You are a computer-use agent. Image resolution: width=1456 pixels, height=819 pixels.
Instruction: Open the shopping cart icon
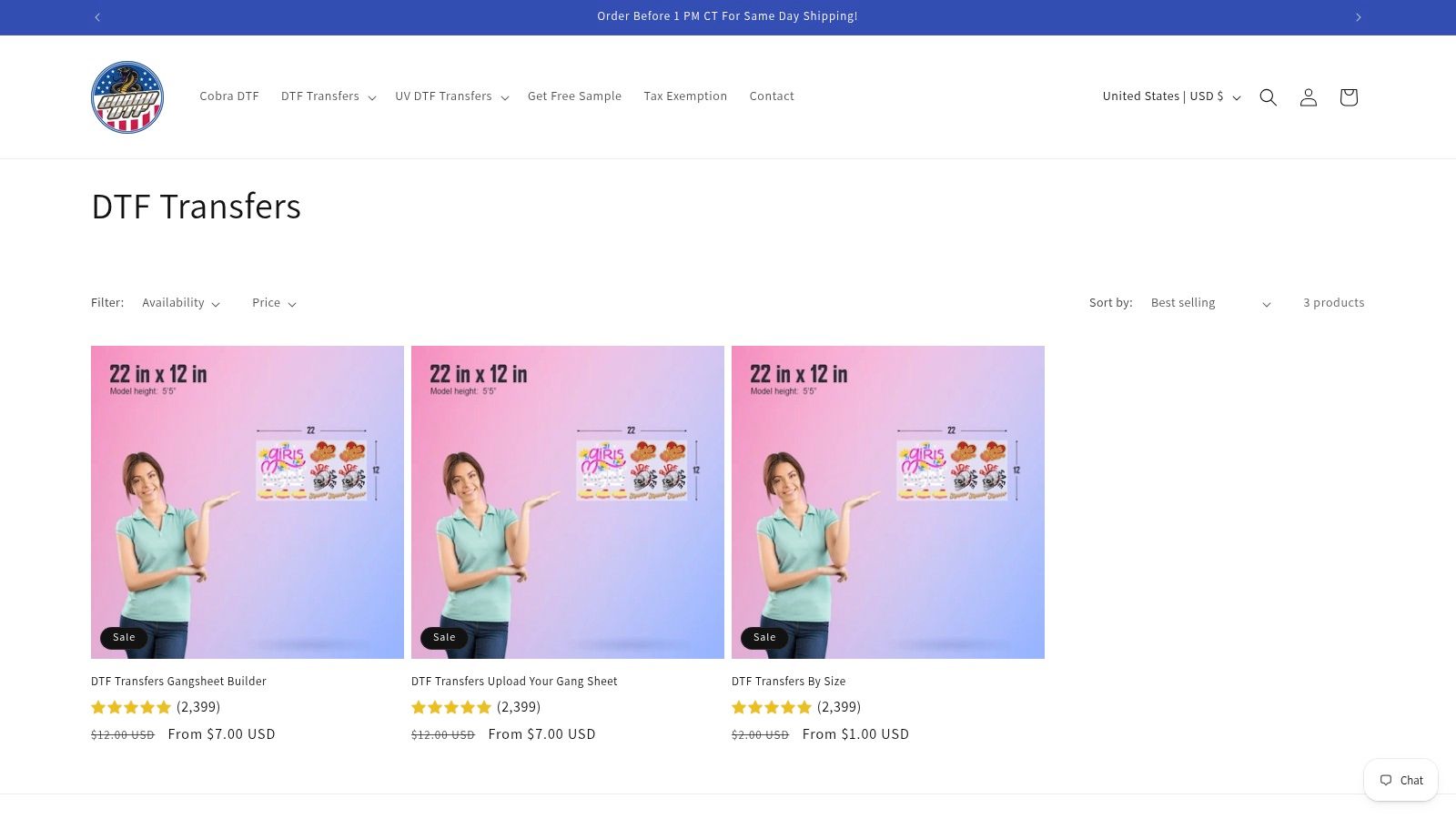1348,97
